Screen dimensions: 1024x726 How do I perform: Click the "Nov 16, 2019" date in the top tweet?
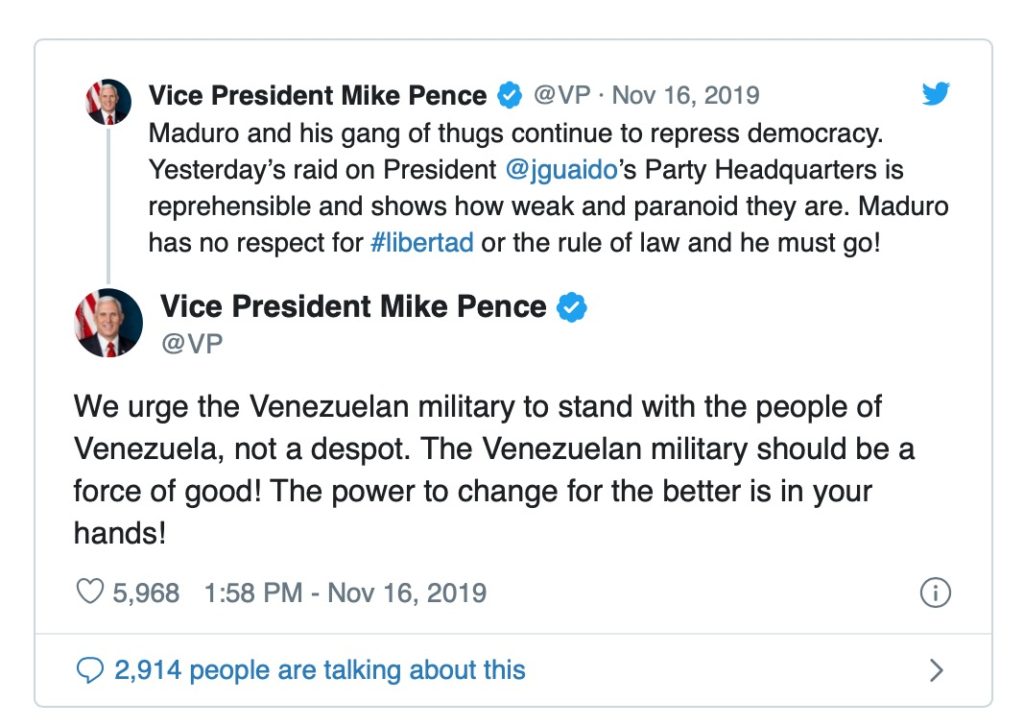coord(685,96)
